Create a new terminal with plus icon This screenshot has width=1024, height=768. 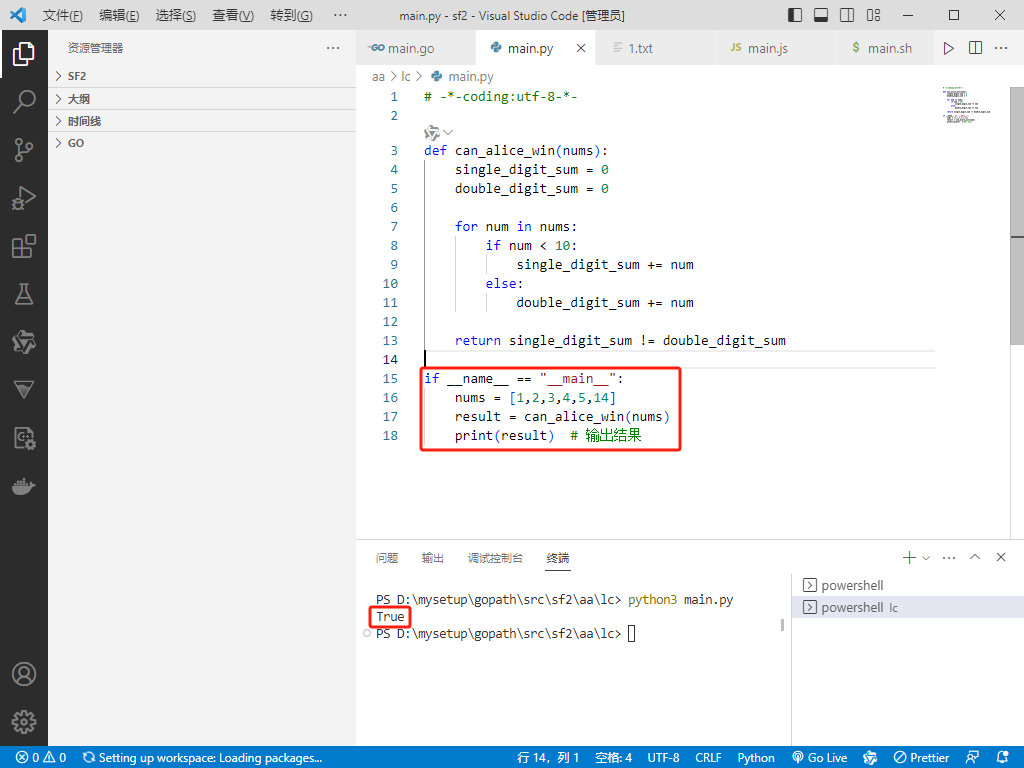pos(908,558)
